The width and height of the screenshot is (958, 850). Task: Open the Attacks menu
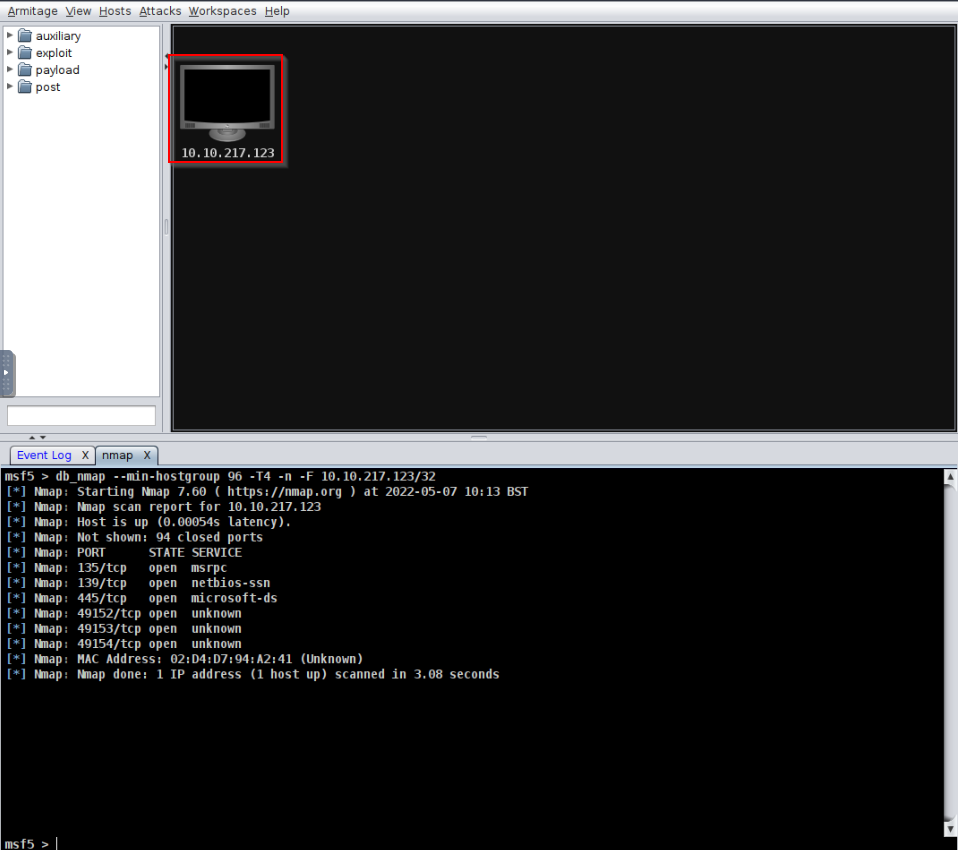[160, 11]
